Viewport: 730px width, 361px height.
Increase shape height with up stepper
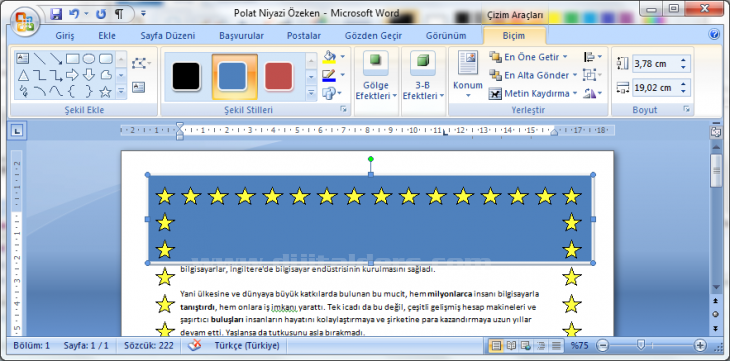tap(683, 60)
